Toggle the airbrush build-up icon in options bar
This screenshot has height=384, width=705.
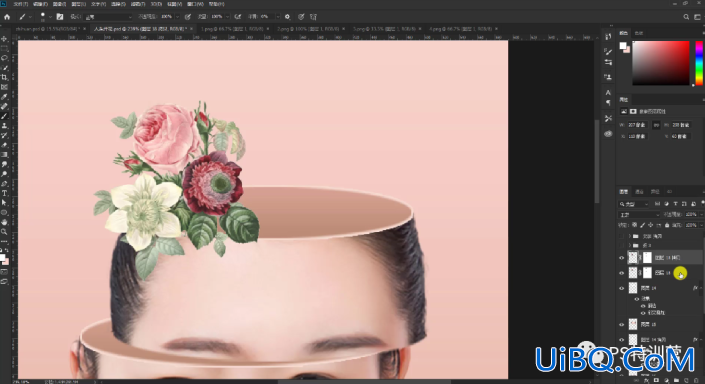coord(238,17)
